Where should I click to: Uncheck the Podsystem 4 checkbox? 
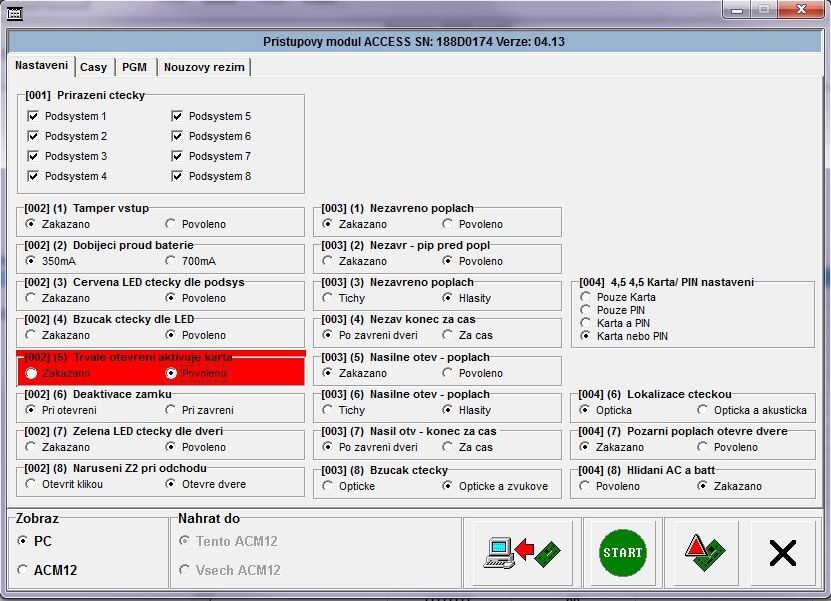[33, 177]
